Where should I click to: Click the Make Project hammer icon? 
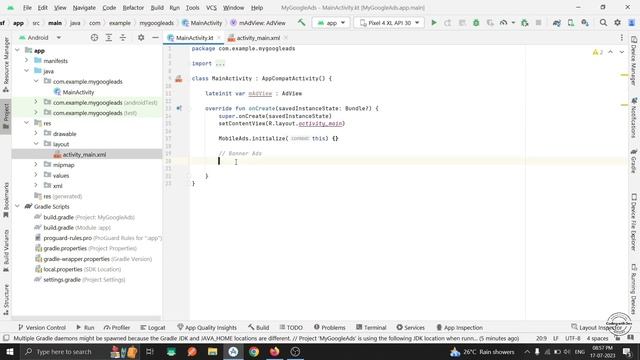tap(301, 23)
